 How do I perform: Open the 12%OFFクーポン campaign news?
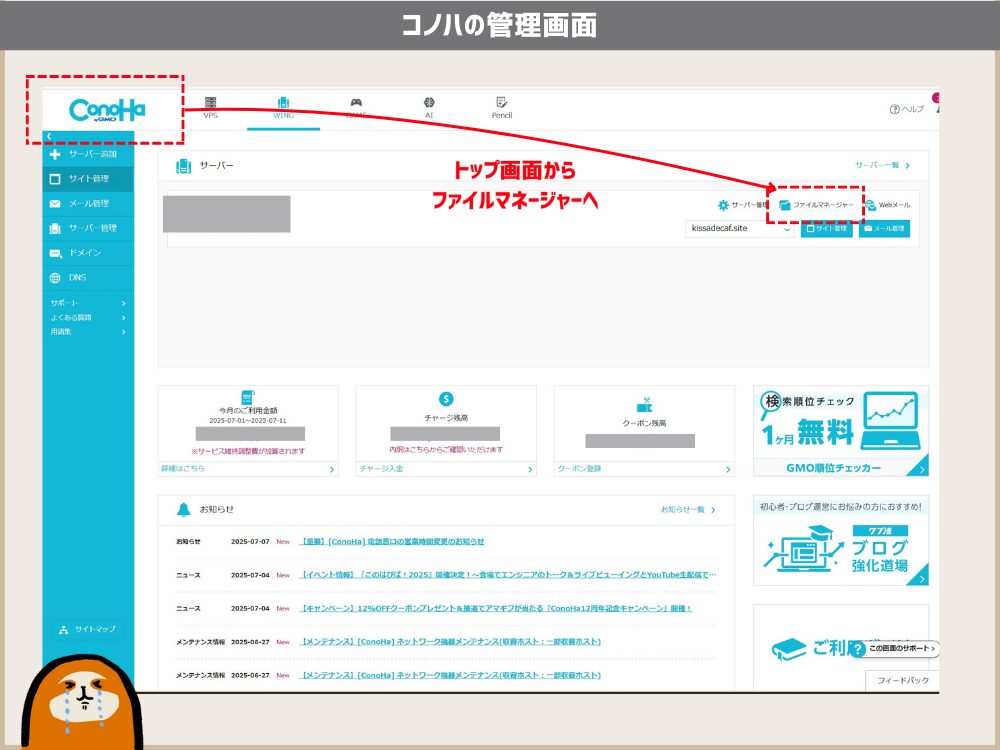click(496, 608)
